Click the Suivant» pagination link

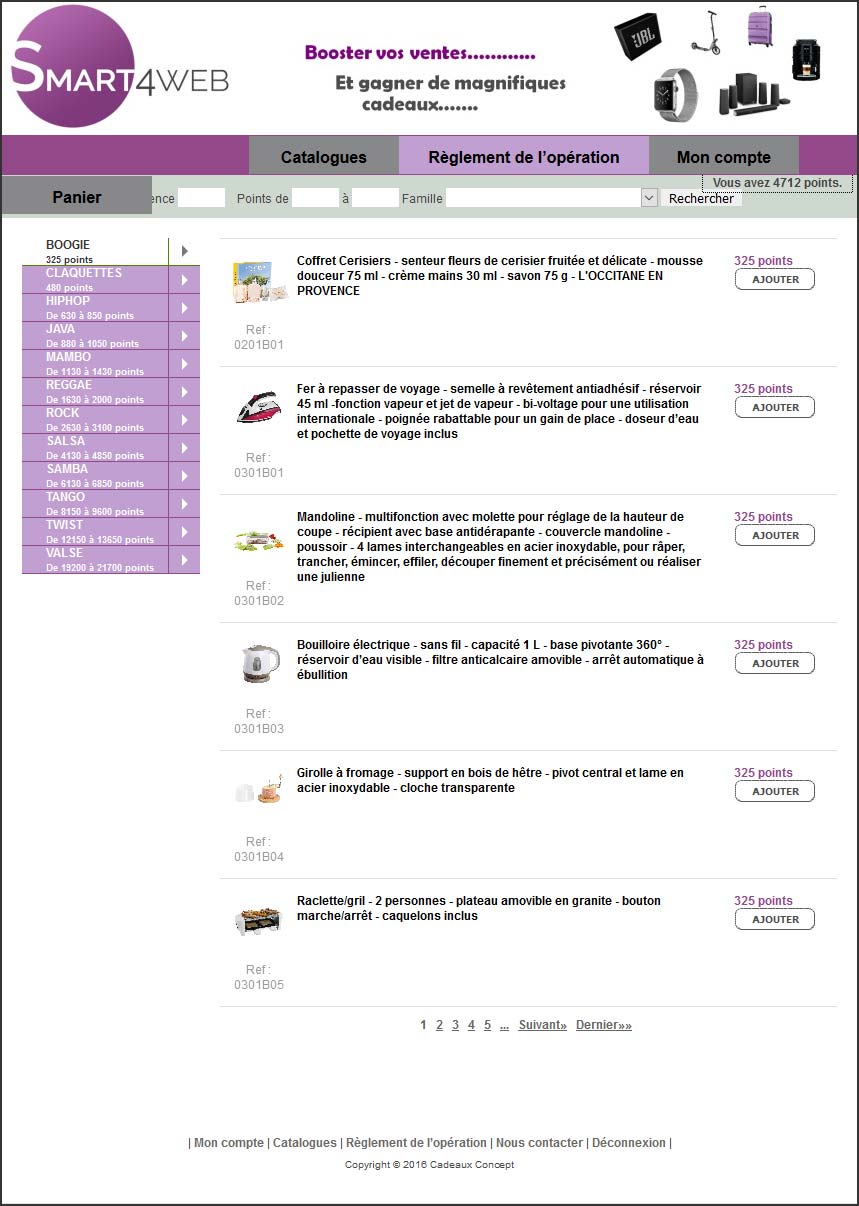coord(542,1025)
